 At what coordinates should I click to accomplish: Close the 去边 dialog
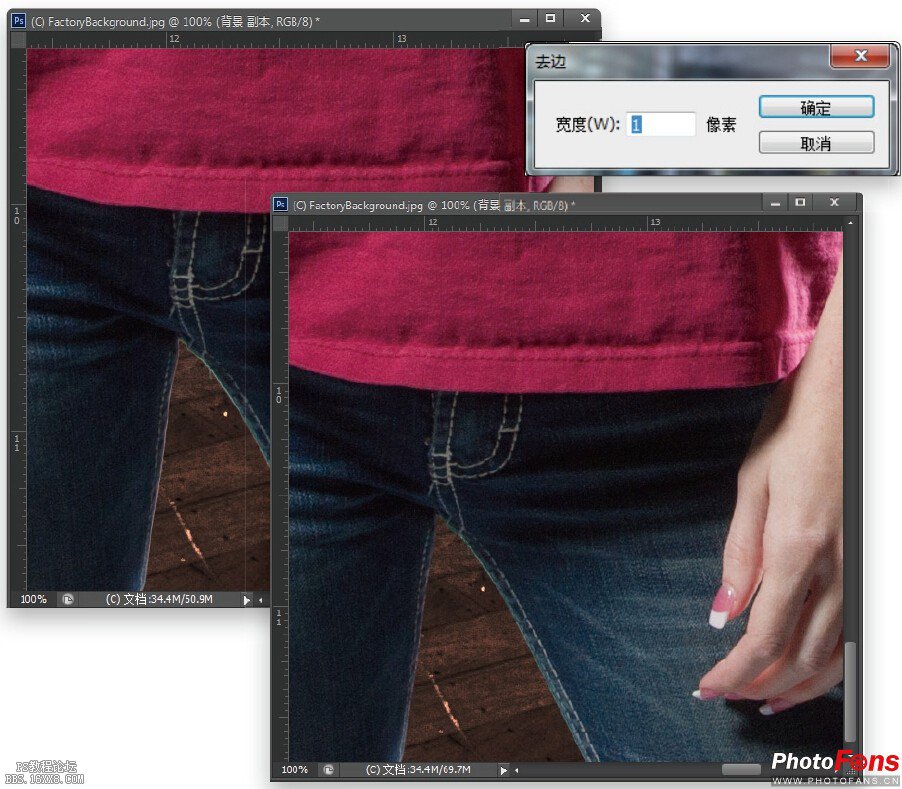click(x=860, y=56)
